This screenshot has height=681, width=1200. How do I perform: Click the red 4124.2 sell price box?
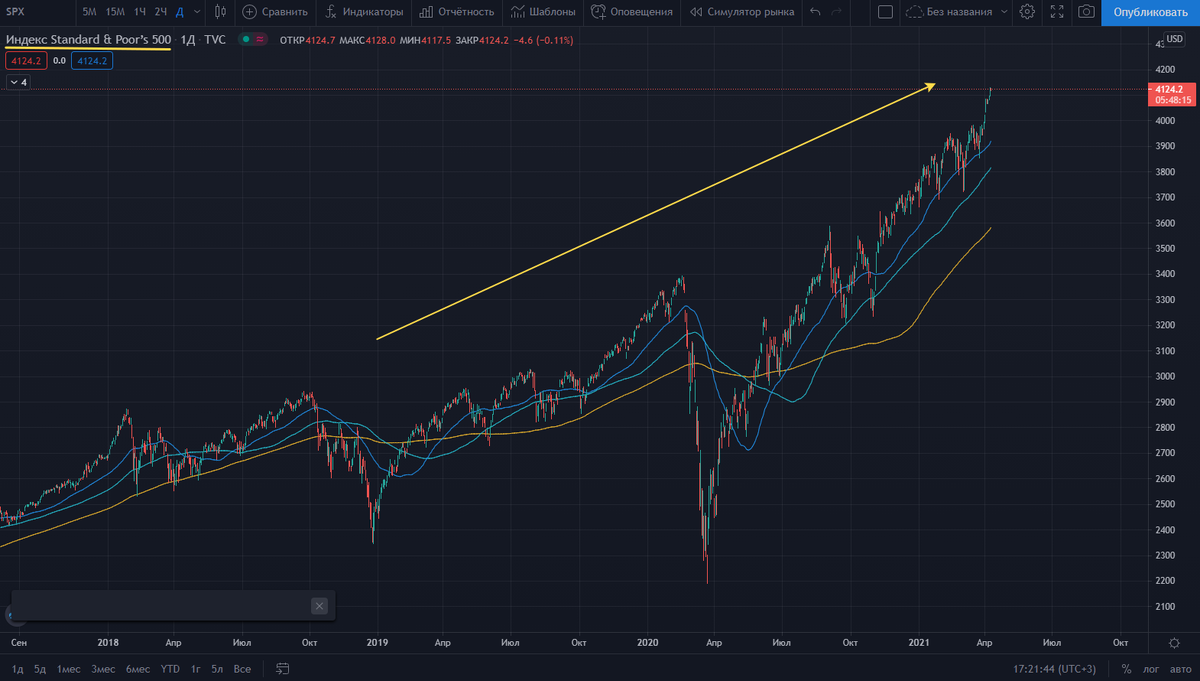pyautogui.click(x=25, y=61)
